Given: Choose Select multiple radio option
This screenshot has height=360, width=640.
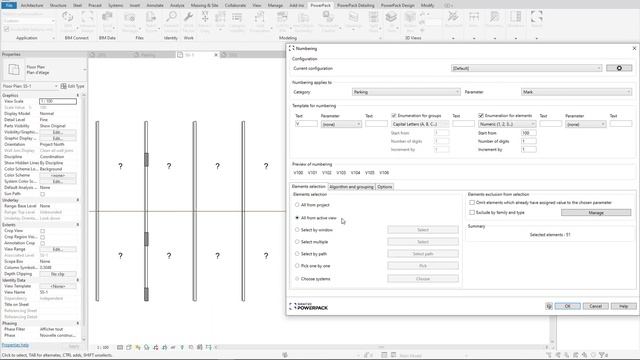Looking at the screenshot, I should pyautogui.click(x=297, y=242).
